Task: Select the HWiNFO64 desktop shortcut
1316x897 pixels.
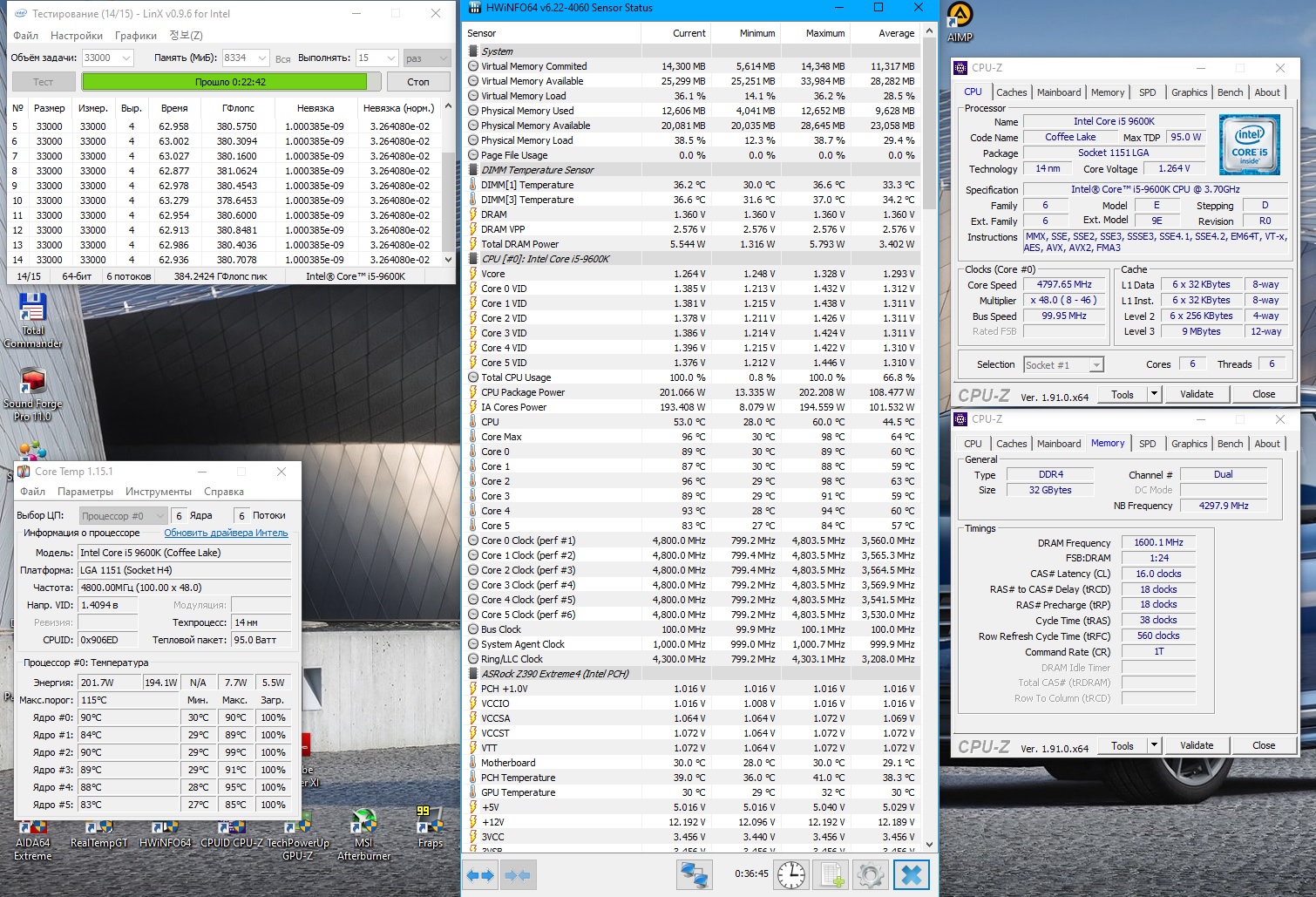Action: tap(165, 832)
